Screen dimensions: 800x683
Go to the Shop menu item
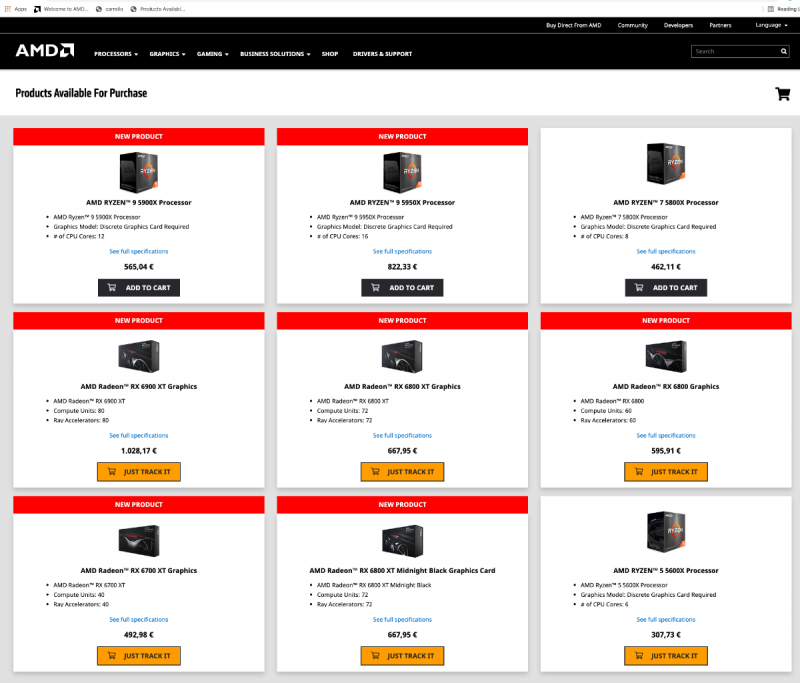330,54
